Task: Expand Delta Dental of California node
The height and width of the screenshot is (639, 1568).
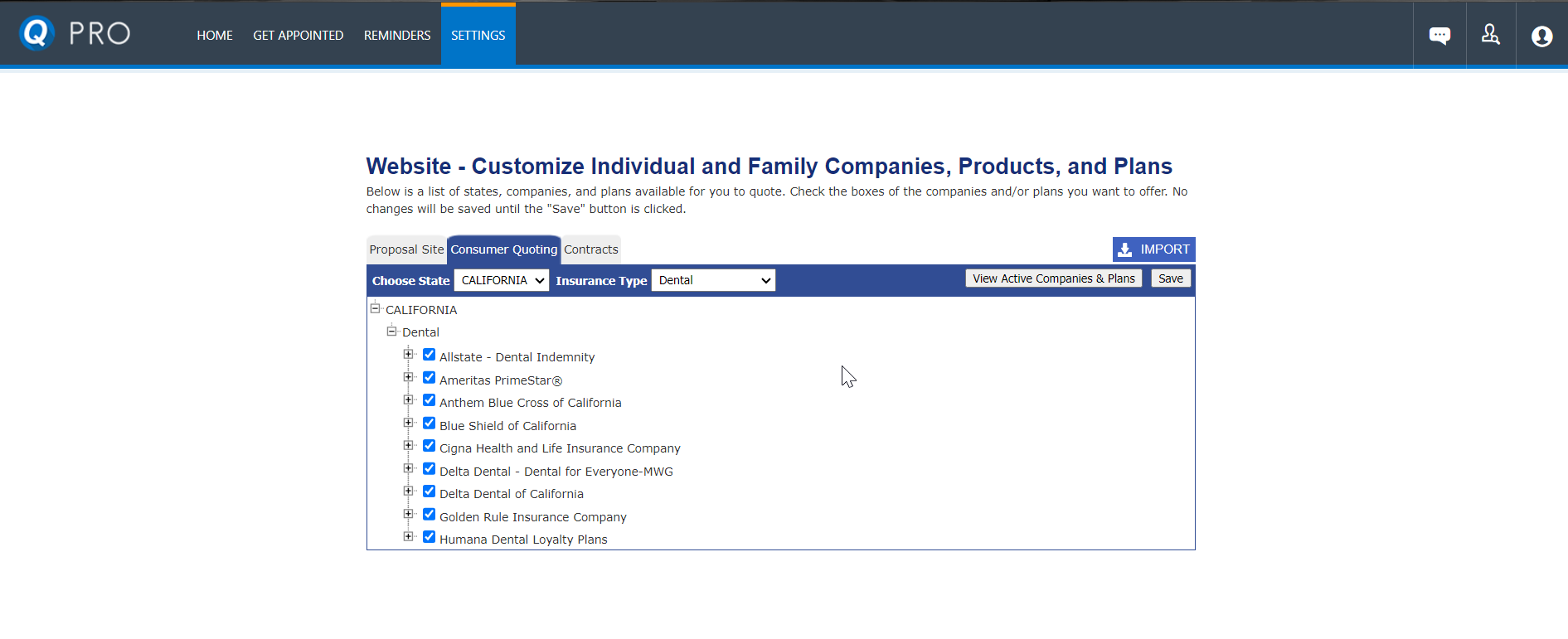Action: (x=408, y=491)
